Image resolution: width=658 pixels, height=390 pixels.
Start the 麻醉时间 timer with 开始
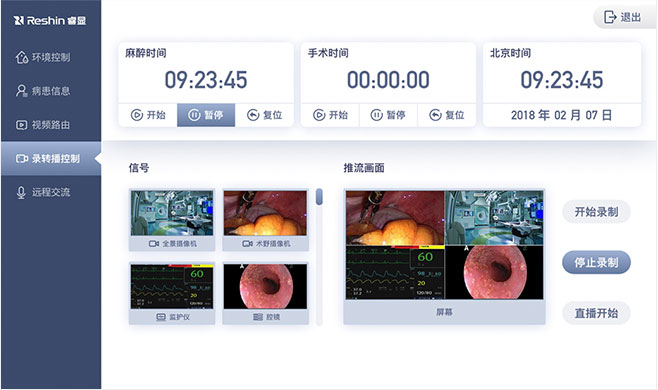click(x=148, y=115)
